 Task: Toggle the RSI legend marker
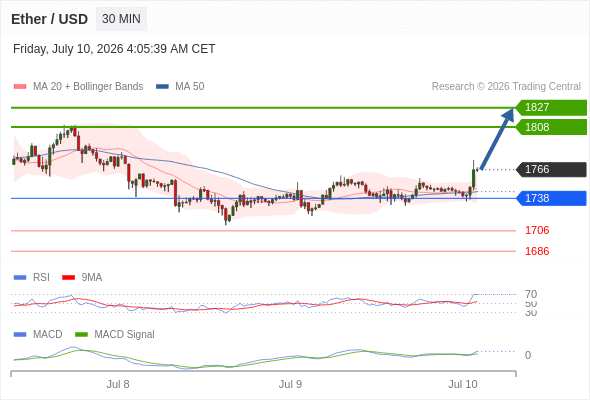[x=20, y=278]
